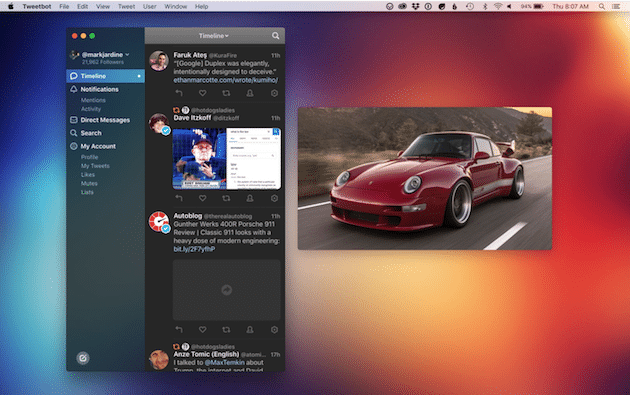630x395 pixels.
Task: Reply to Dave Itzkoff tweet
Action: [x=179, y=198]
